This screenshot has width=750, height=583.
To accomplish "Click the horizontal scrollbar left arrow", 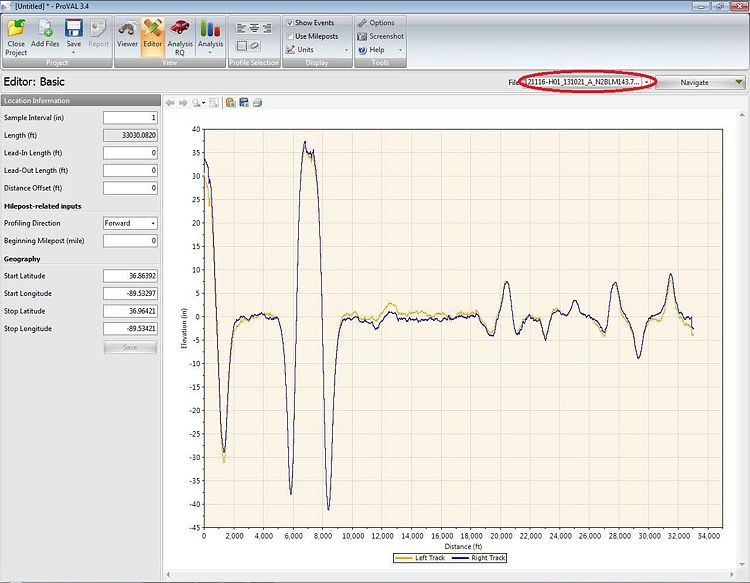I will pos(168,574).
